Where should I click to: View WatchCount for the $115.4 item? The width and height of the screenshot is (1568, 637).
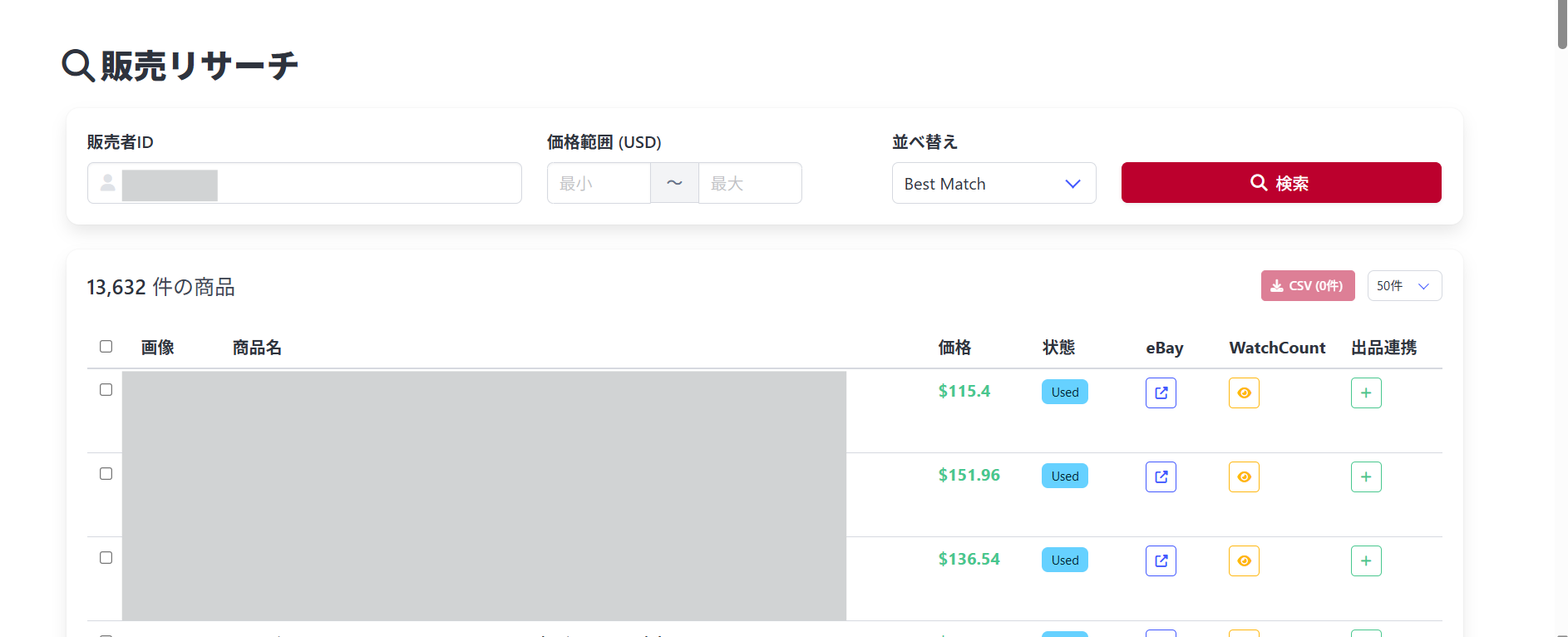tap(1244, 393)
